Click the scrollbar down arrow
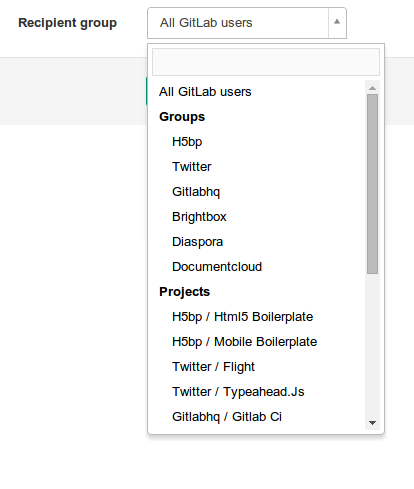Image resolution: width=414 pixels, height=489 pixels. (x=372, y=423)
